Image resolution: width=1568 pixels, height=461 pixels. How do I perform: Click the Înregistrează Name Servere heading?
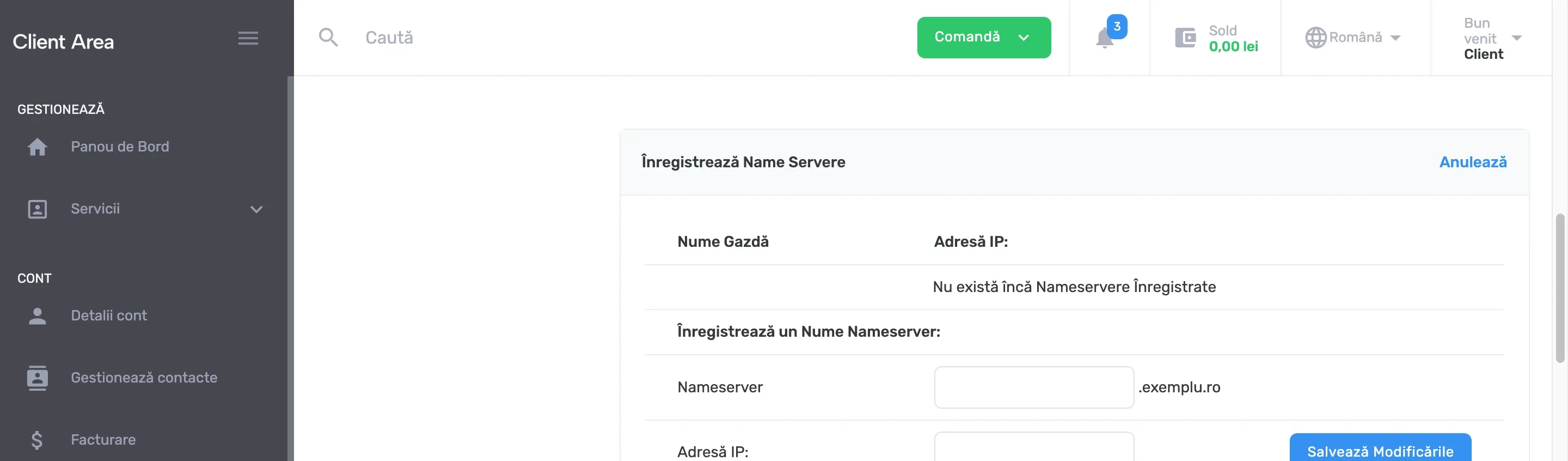(743, 162)
